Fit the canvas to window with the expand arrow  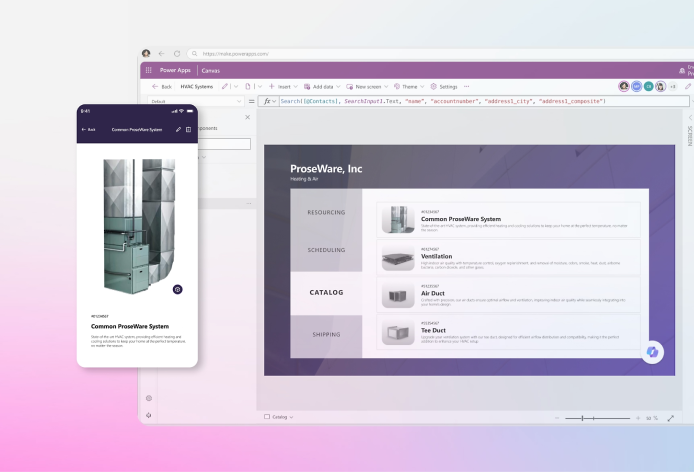click(x=671, y=418)
